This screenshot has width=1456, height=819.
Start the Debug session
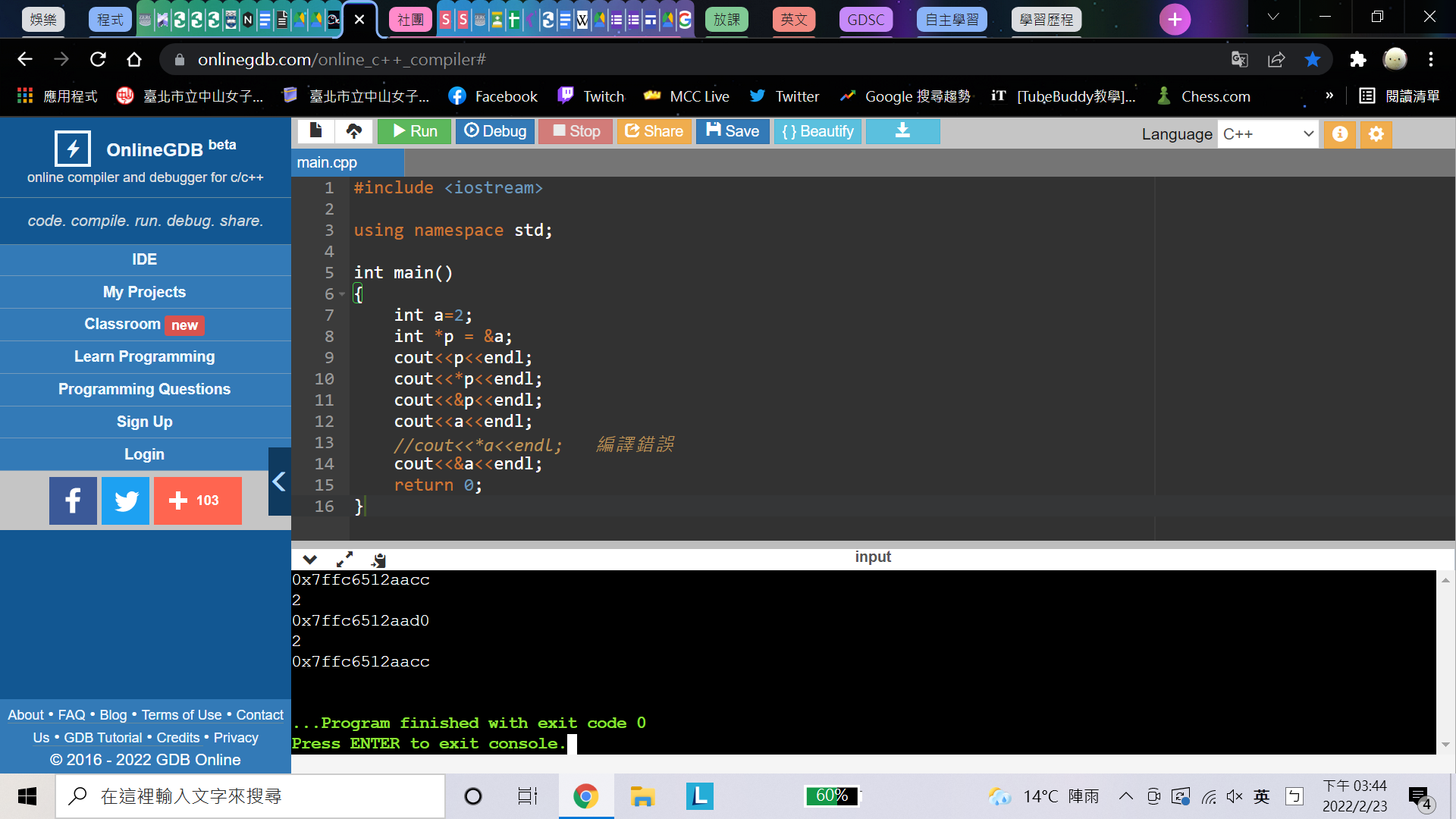pos(495,131)
